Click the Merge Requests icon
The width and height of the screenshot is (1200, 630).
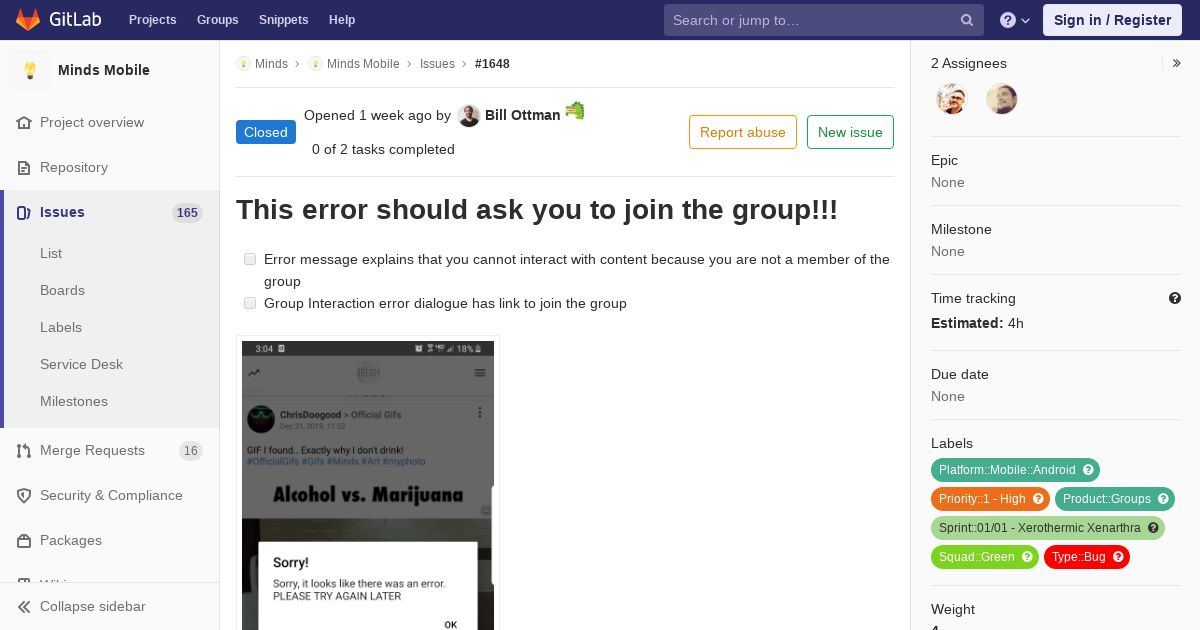click(x=24, y=450)
